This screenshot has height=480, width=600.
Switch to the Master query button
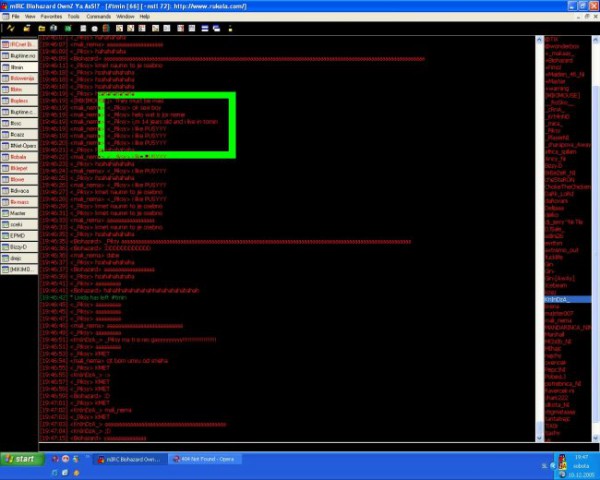tap(19, 213)
